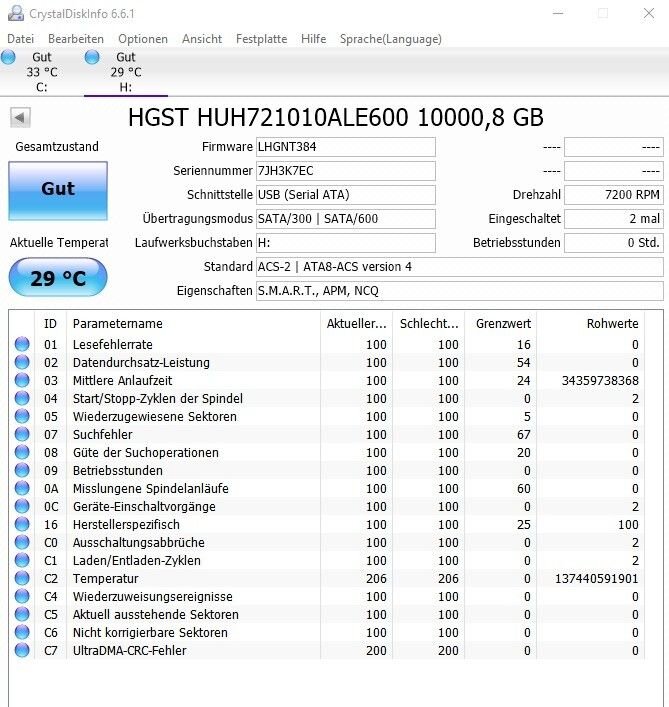Open the Bearbeiten menu
669x707 pixels.
[x=76, y=39]
